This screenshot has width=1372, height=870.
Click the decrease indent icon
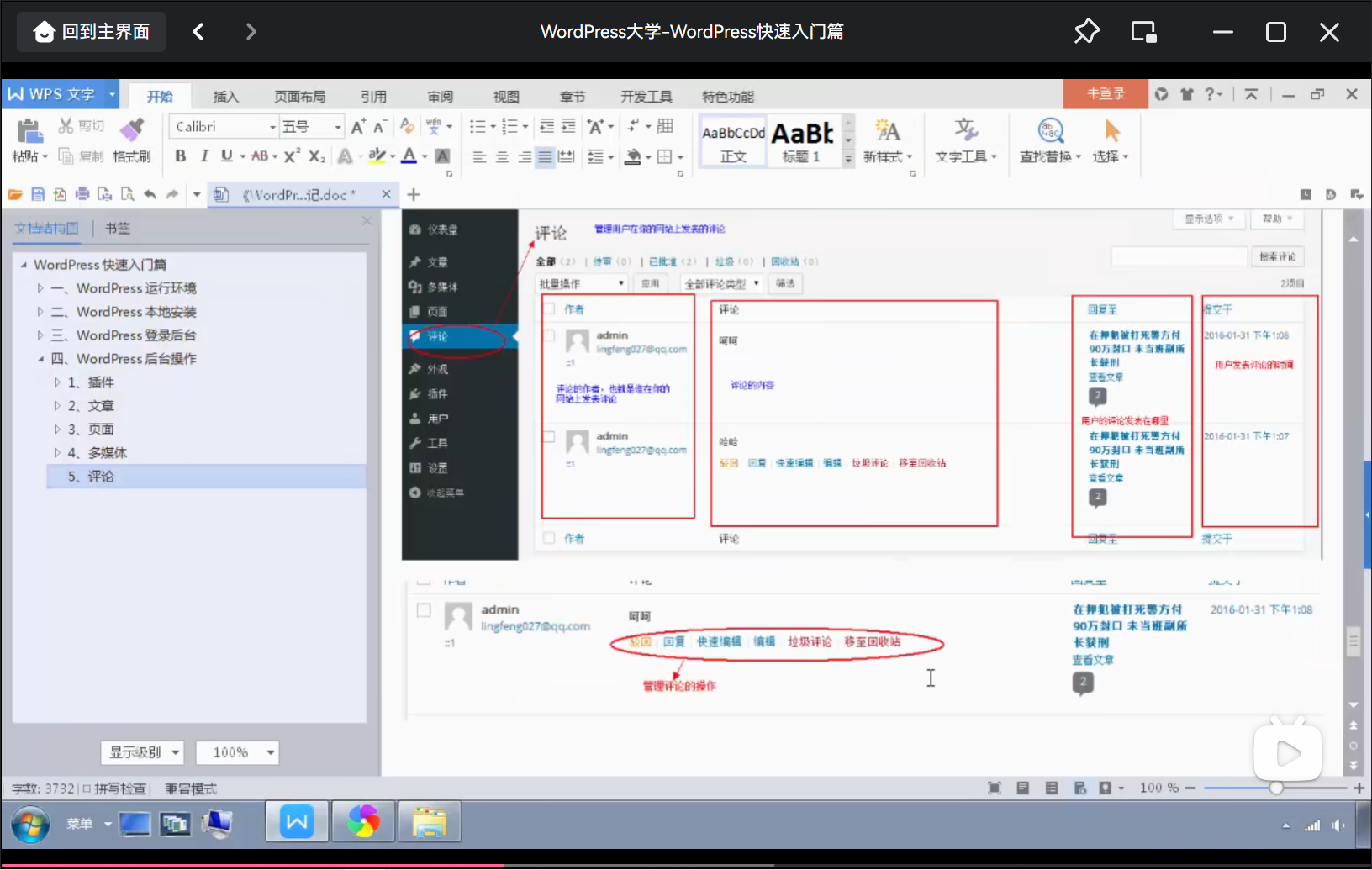pyautogui.click(x=546, y=126)
